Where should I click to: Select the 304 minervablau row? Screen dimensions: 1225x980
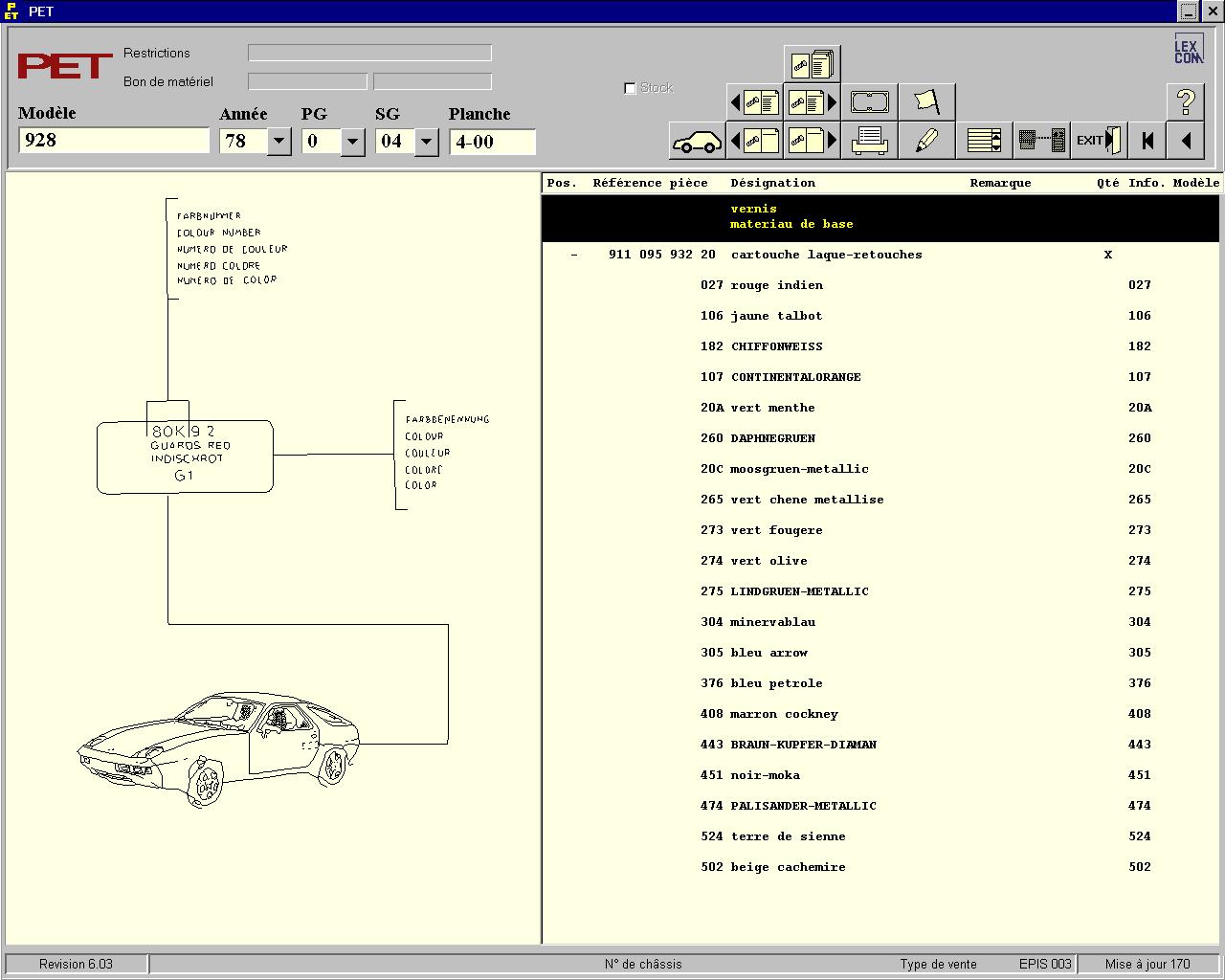(x=880, y=622)
